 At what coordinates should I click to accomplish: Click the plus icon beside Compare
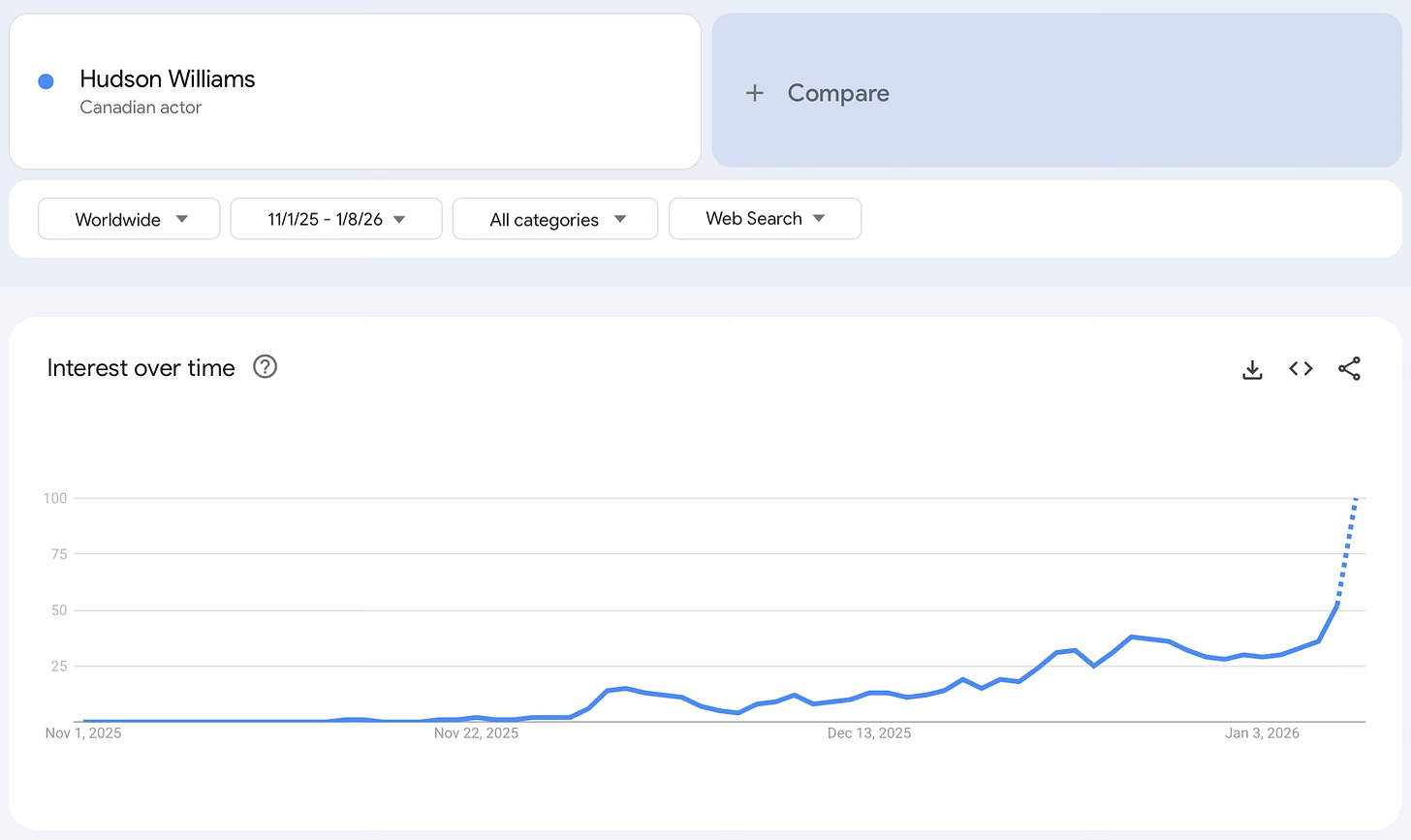(755, 93)
